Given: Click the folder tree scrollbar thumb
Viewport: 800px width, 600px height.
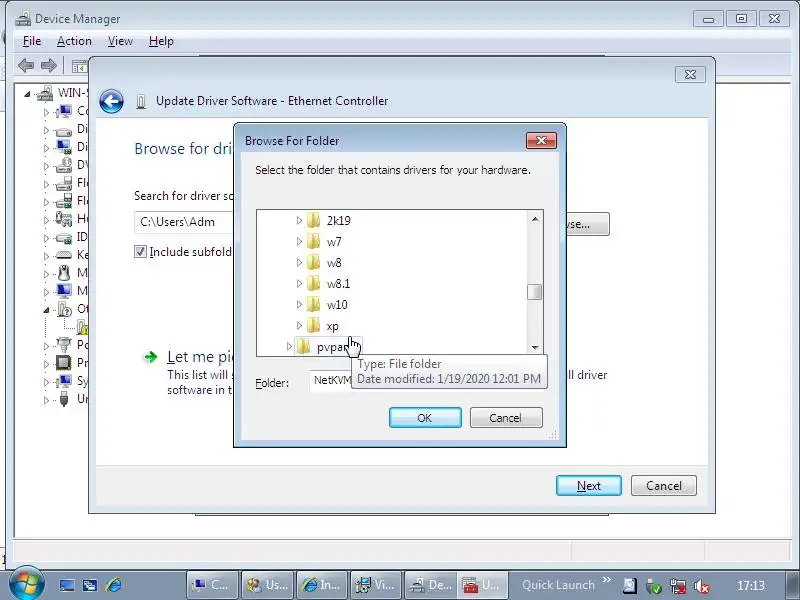Looking at the screenshot, I should (534, 292).
